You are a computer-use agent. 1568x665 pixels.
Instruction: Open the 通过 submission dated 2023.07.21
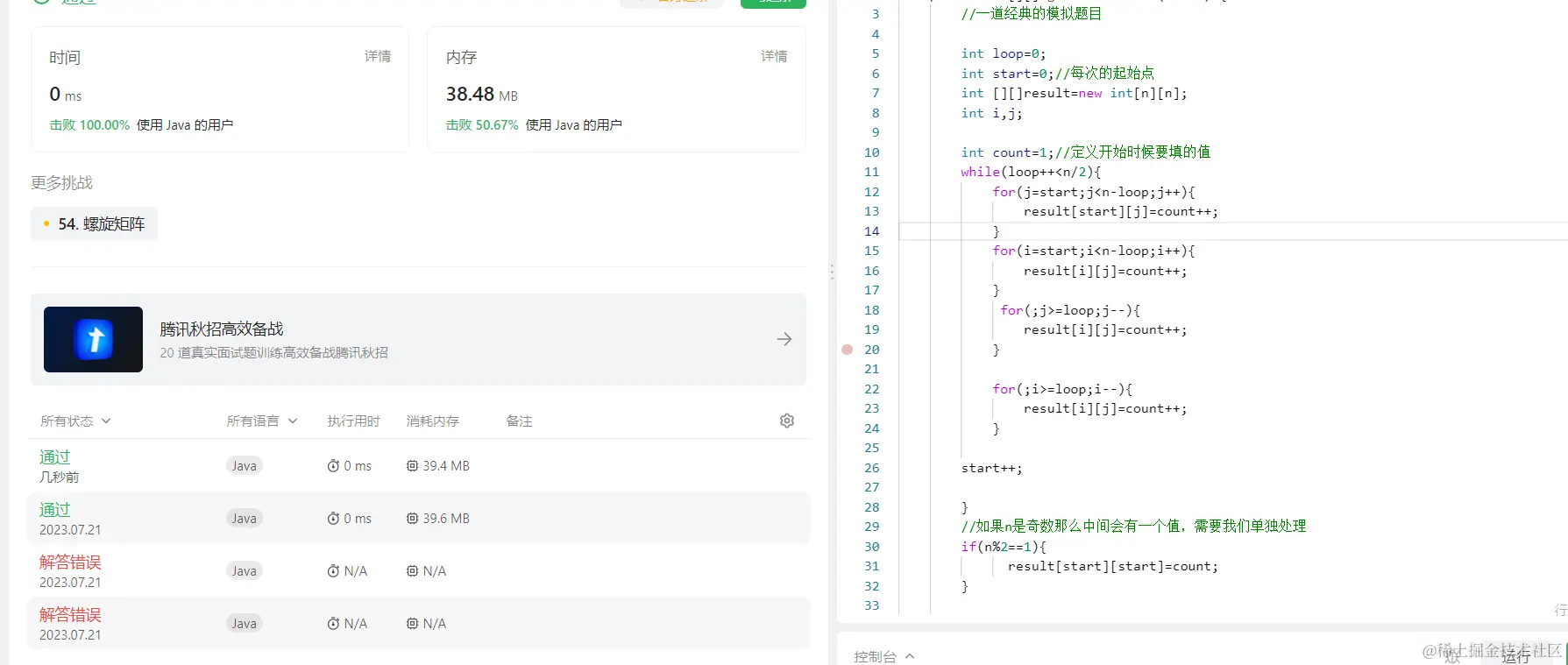pyautogui.click(x=54, y=510)
